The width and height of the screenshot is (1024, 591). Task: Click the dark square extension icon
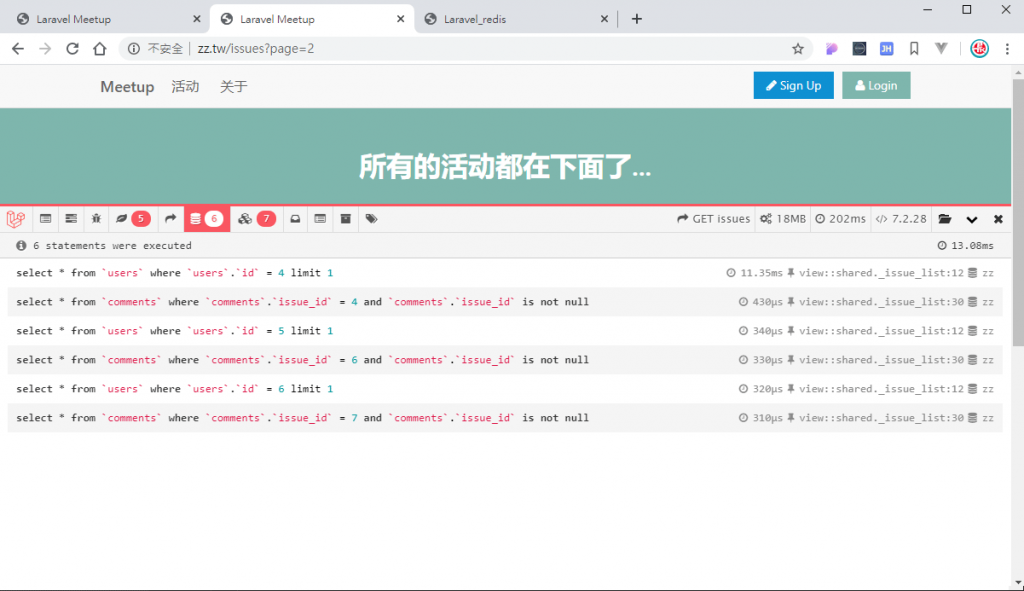click(859, 48)
